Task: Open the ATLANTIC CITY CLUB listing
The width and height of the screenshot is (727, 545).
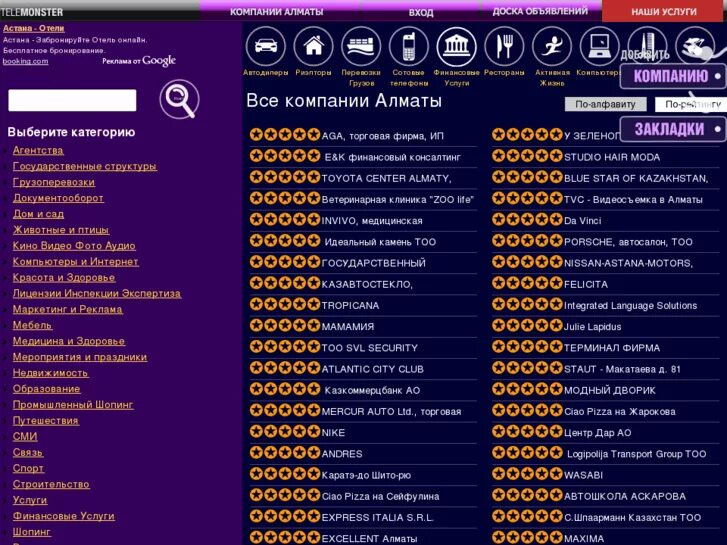Action: tap(373, 369)
